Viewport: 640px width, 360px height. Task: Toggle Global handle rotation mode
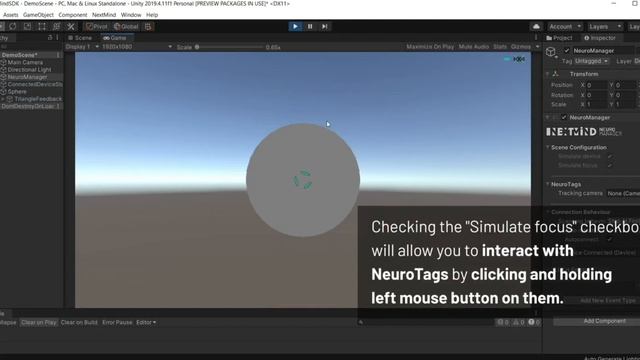126,27
